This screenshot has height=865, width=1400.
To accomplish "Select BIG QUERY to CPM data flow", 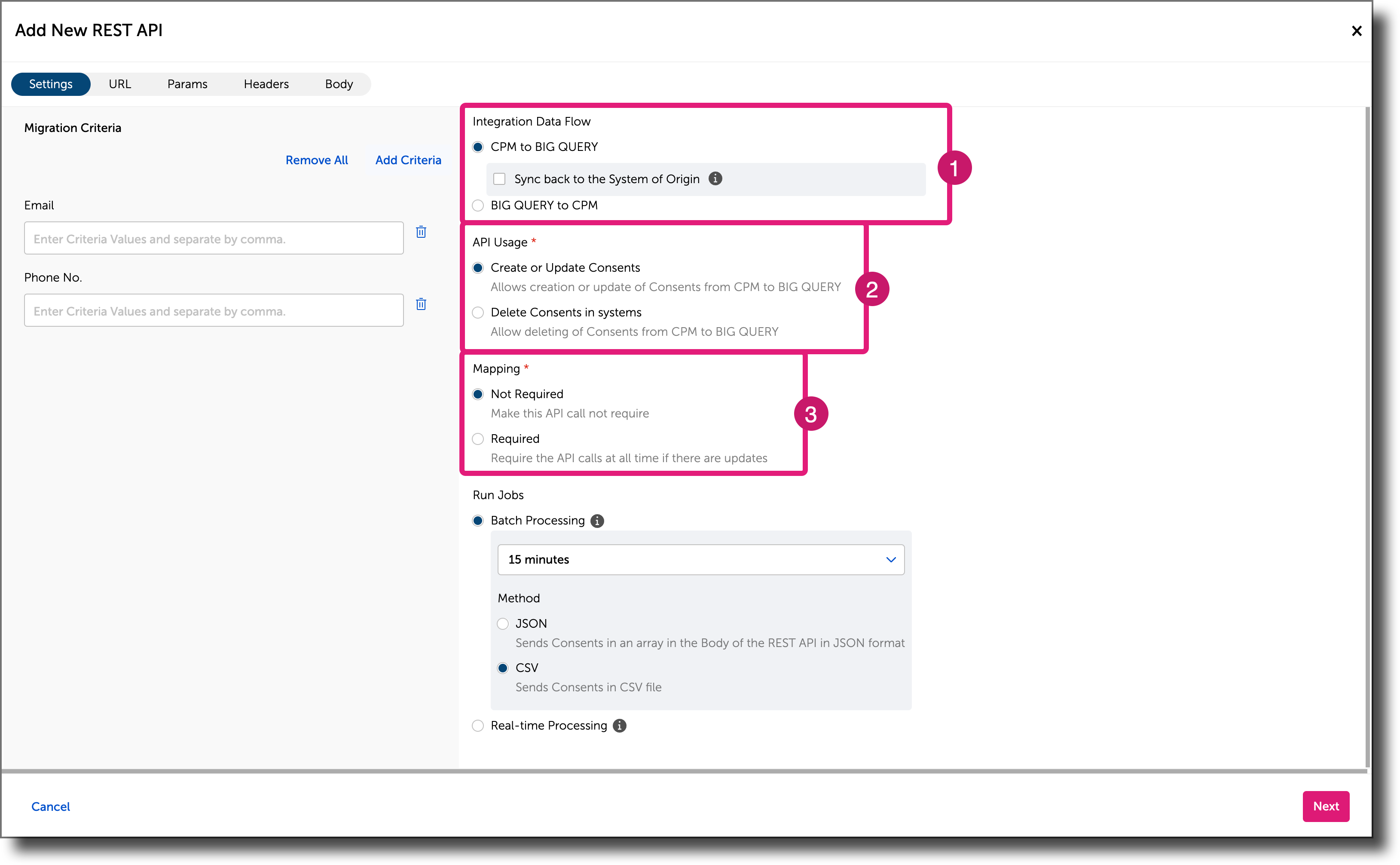I will pos(478,206).
